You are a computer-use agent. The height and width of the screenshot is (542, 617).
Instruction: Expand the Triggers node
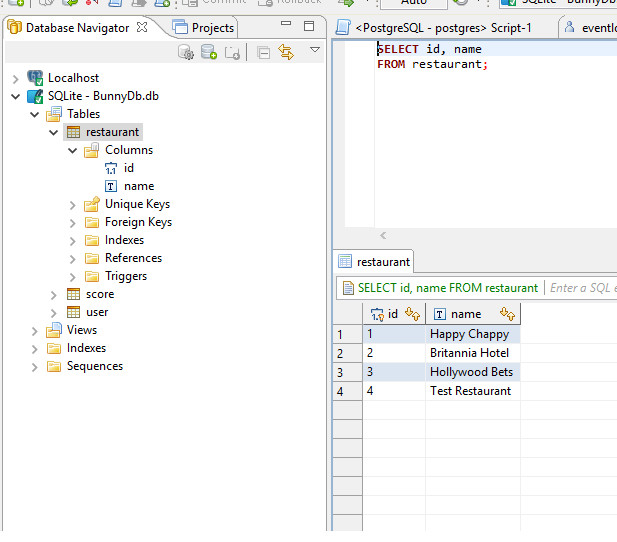(x=72, y=277)
